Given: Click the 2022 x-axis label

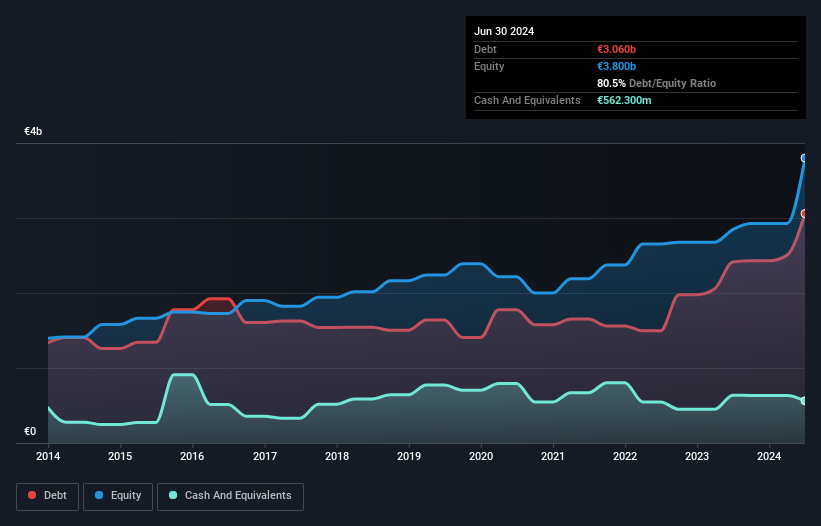Looking at the screenshot, I should (x=625, y=456).
